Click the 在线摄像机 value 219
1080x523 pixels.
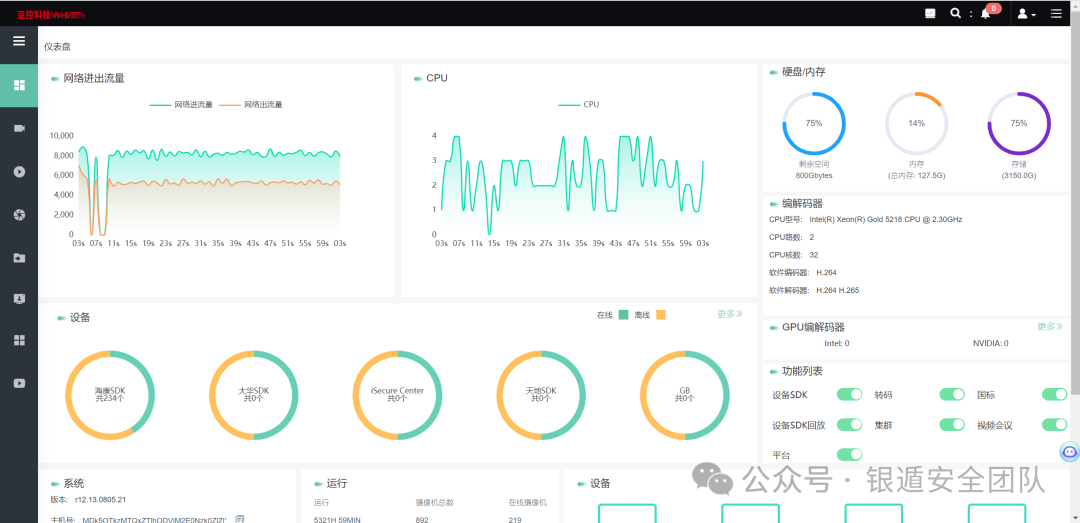[x=515, y=520]
